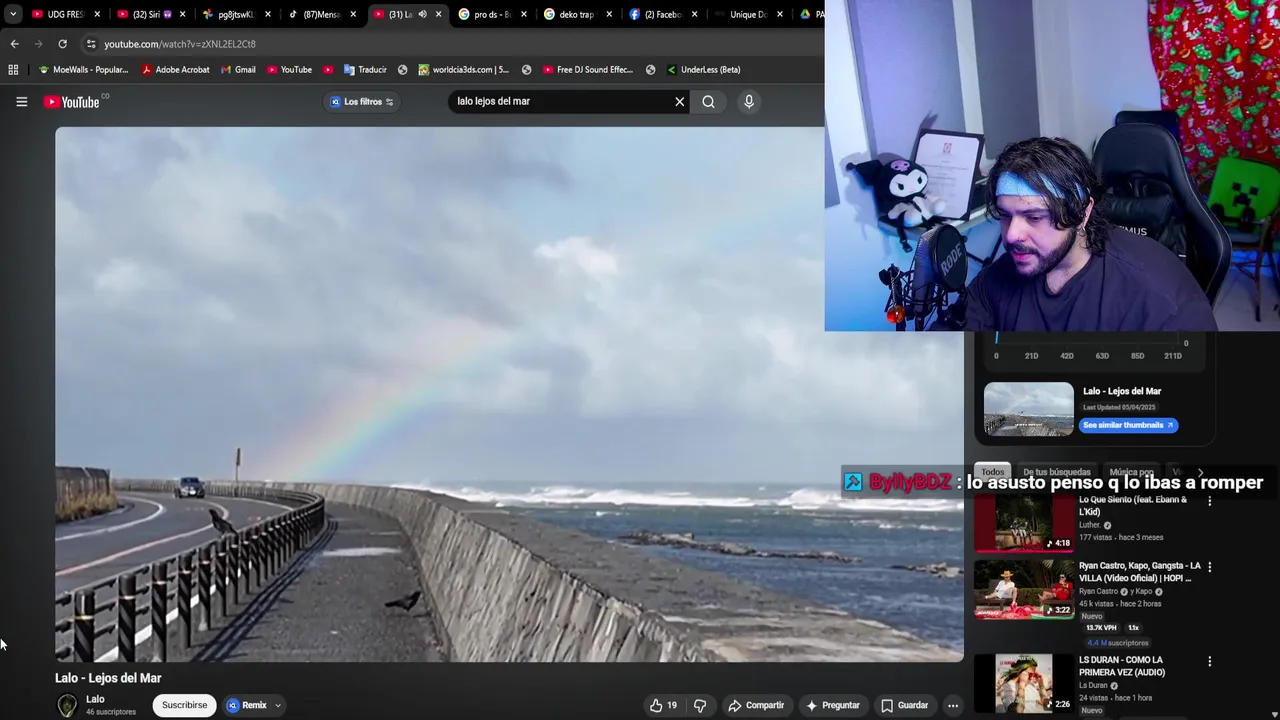Open Ryan Castro LA VILLA video thumbnail

[1024, 589]
